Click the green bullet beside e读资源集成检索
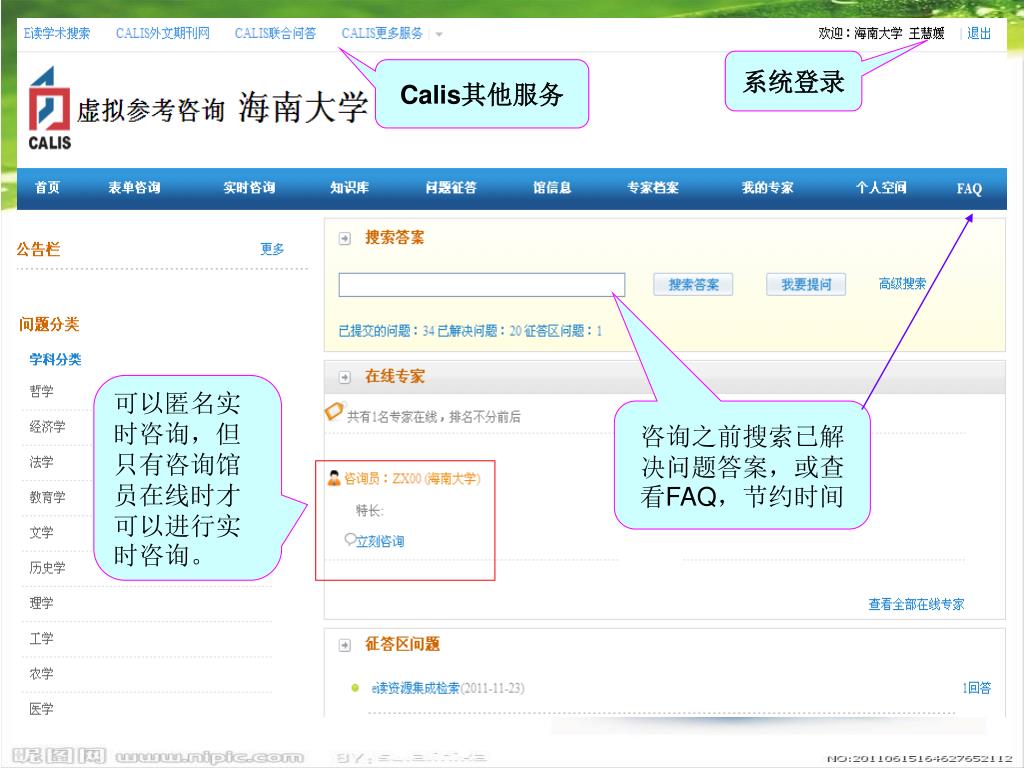The height and width of the screenshot is (768, 1024). click(355, 688)
